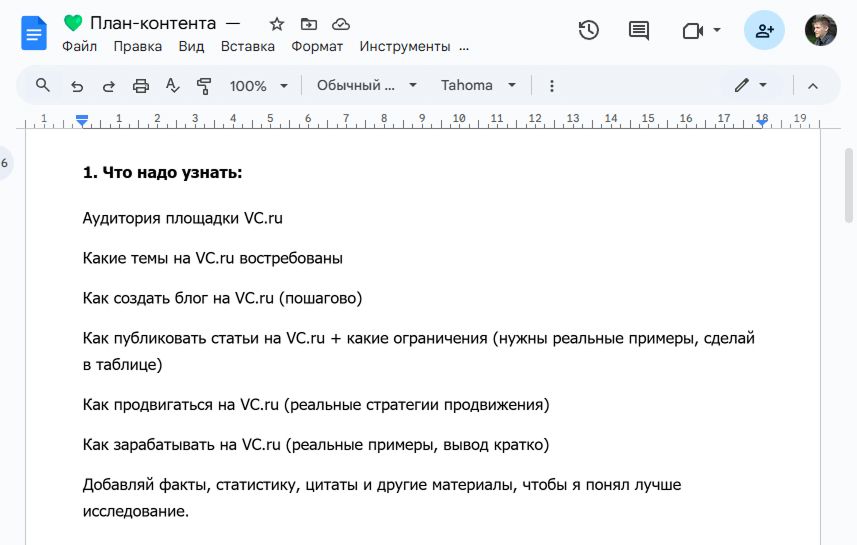This screenshot has height=545, width=857.
Task: Open editing mode pencil dropdown
Action: 750,85
